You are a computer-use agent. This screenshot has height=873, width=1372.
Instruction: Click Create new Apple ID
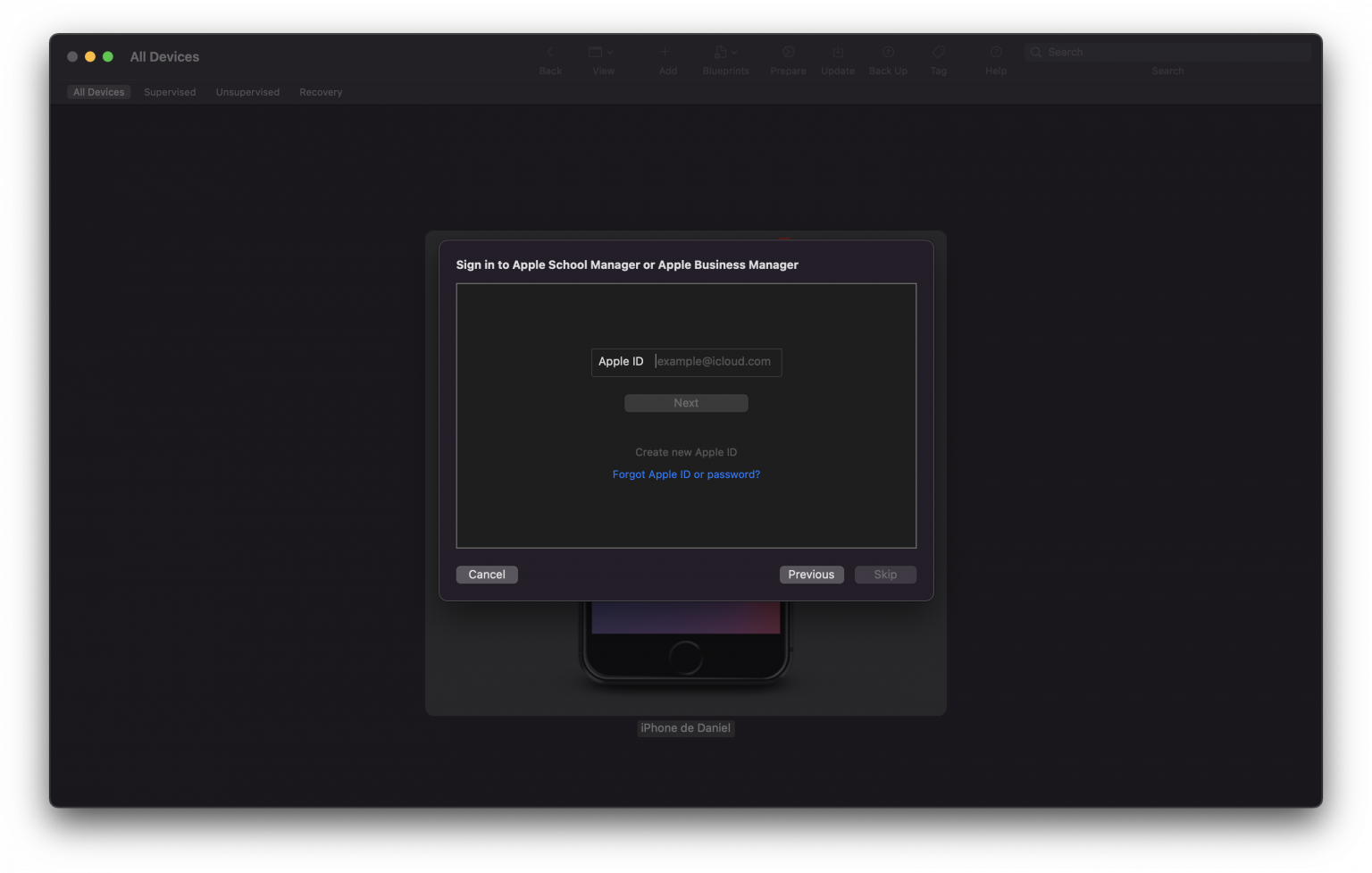686,452
